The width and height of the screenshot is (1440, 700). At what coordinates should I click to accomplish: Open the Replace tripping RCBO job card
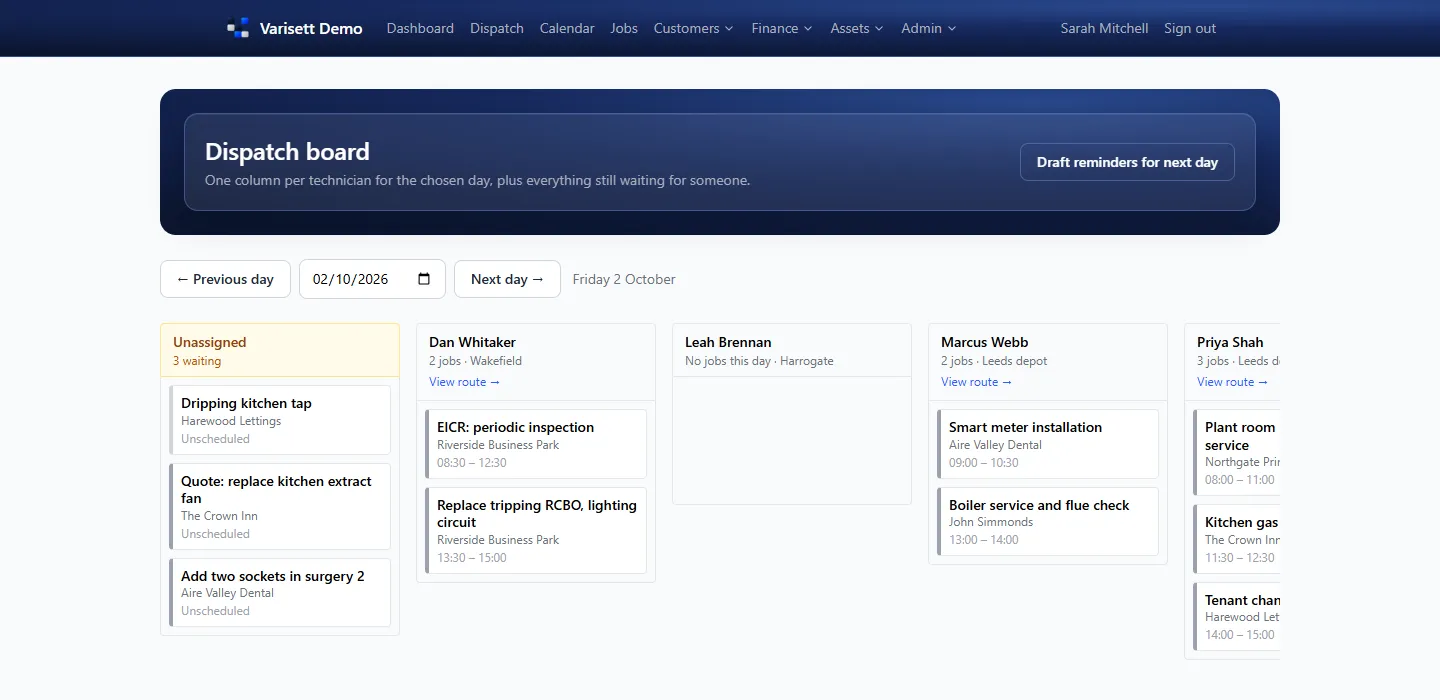pyautogui.click(x=536, y=530)
